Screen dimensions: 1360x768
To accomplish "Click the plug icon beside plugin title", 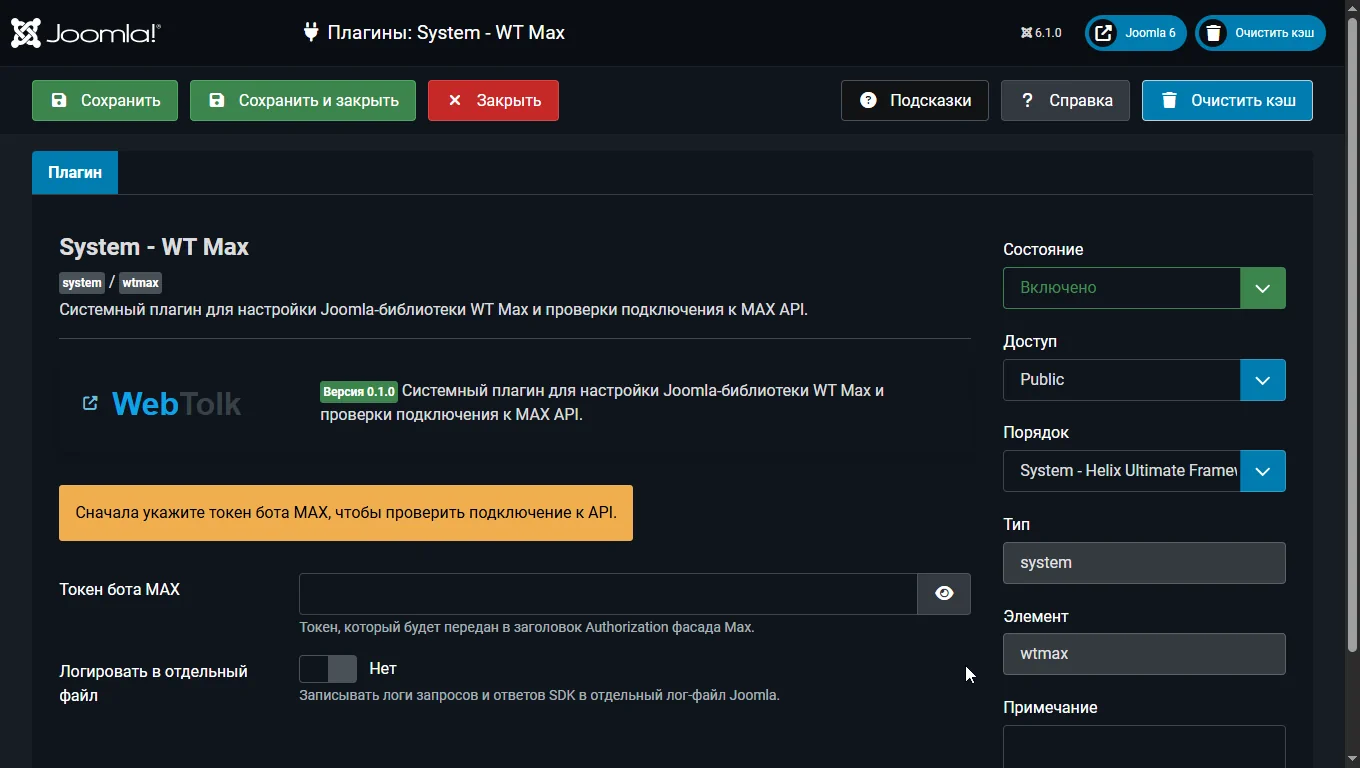I will [311, 32].
